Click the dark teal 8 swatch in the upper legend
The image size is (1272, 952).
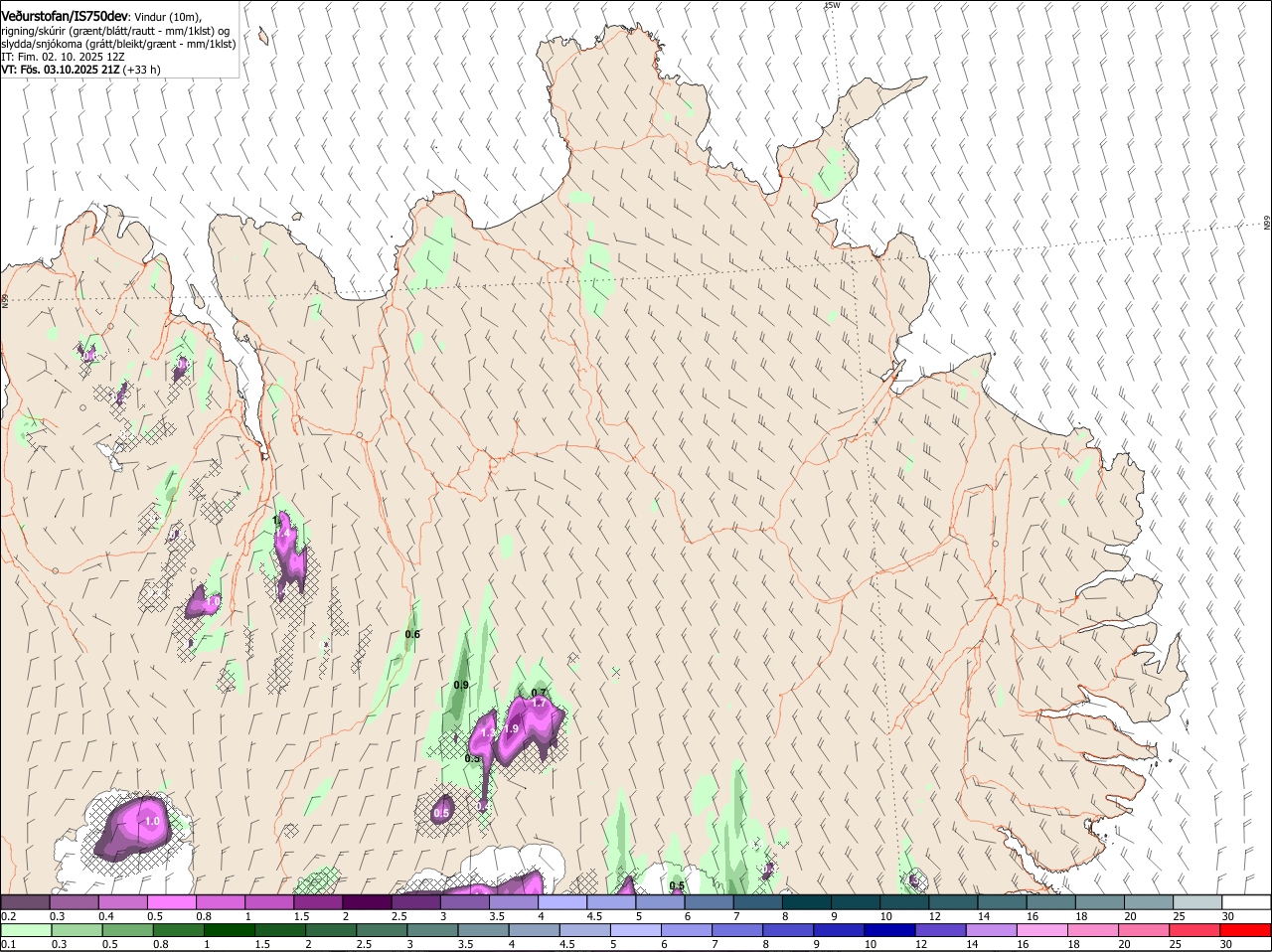click(807, 901)
